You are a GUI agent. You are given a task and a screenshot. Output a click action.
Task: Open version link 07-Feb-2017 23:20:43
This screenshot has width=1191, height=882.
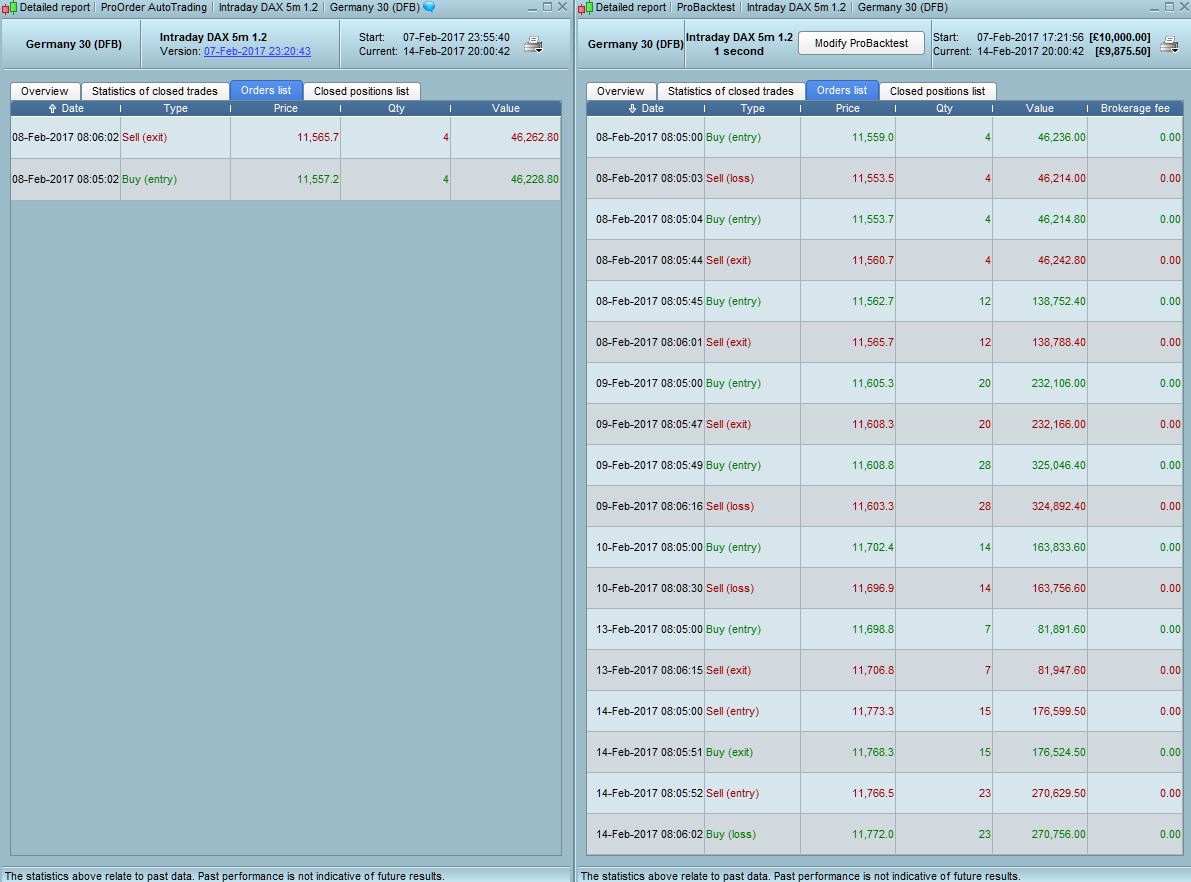pyautogui.click(x=257, y=52)
